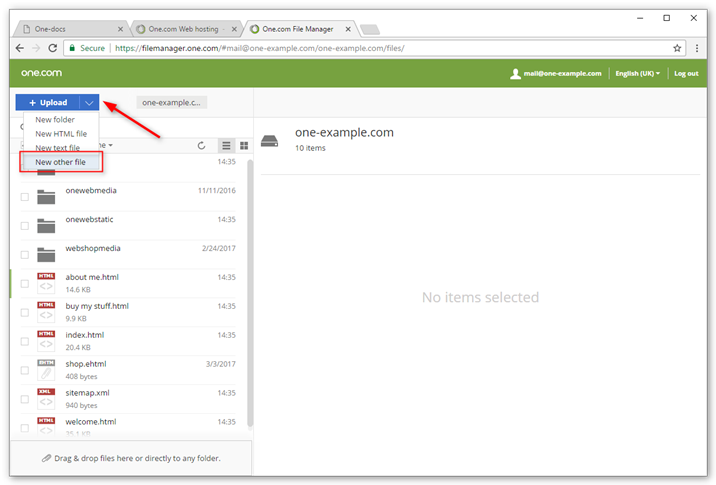Choose New HTML file from menu

[61, 134]
